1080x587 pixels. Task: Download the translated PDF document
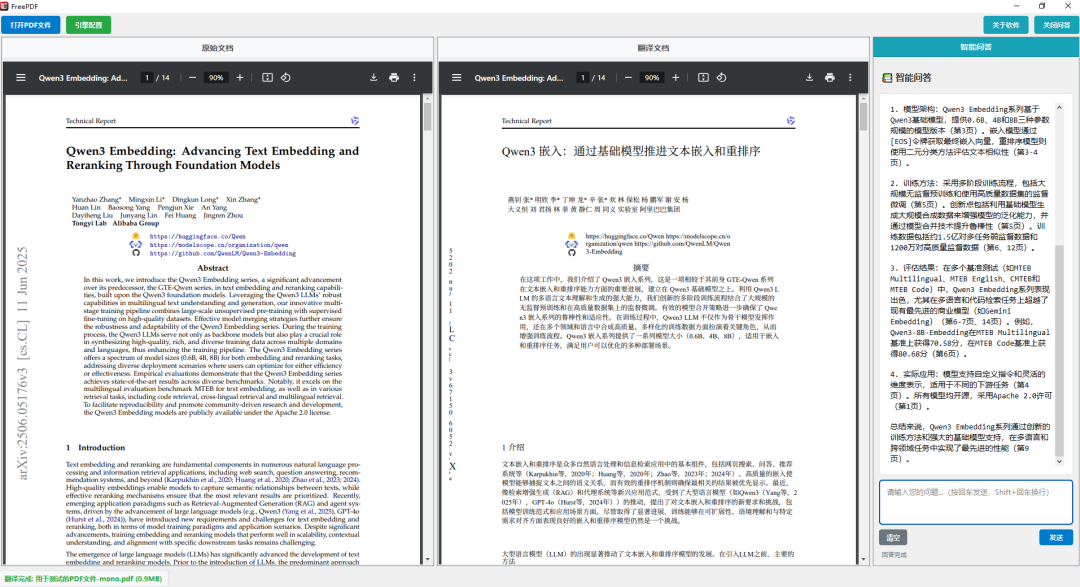point(810,77)
